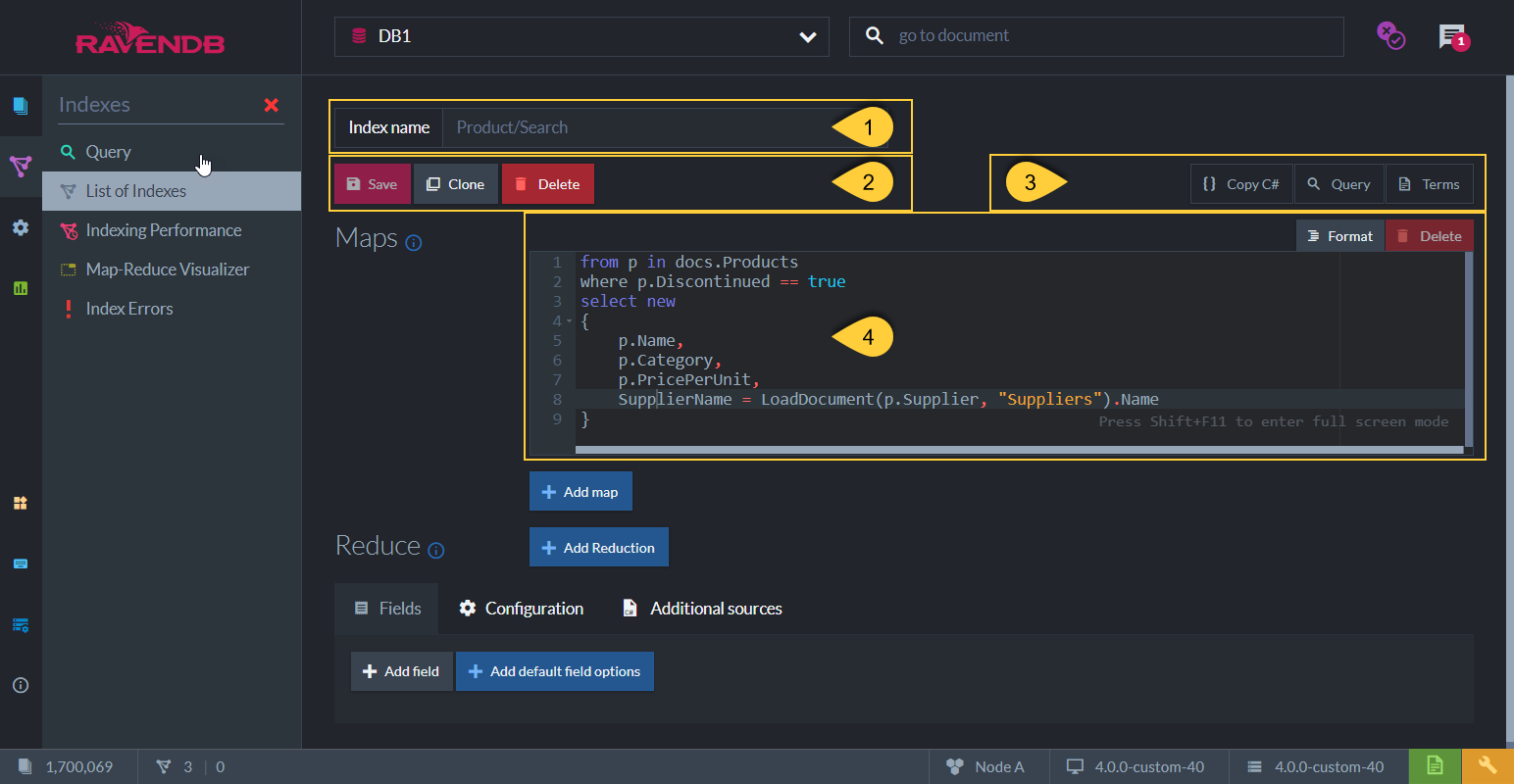The width and height of the screenshot is (1514, 784).
Task: Open the Indexes sidebar icon
Action: point(21,166)
